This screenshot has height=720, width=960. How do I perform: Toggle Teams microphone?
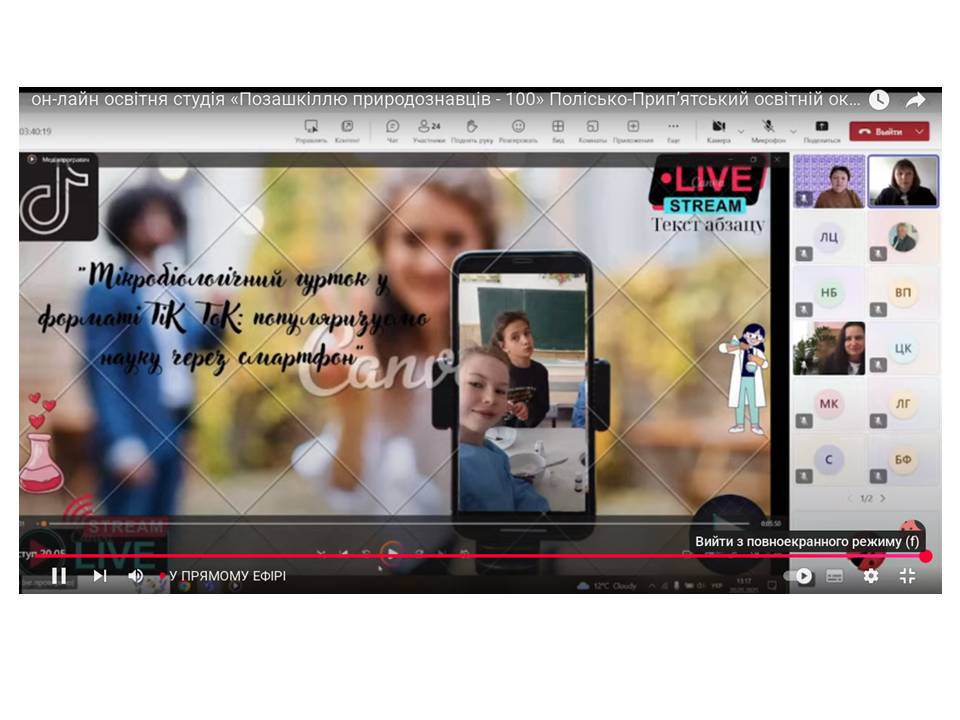point(768,130)
